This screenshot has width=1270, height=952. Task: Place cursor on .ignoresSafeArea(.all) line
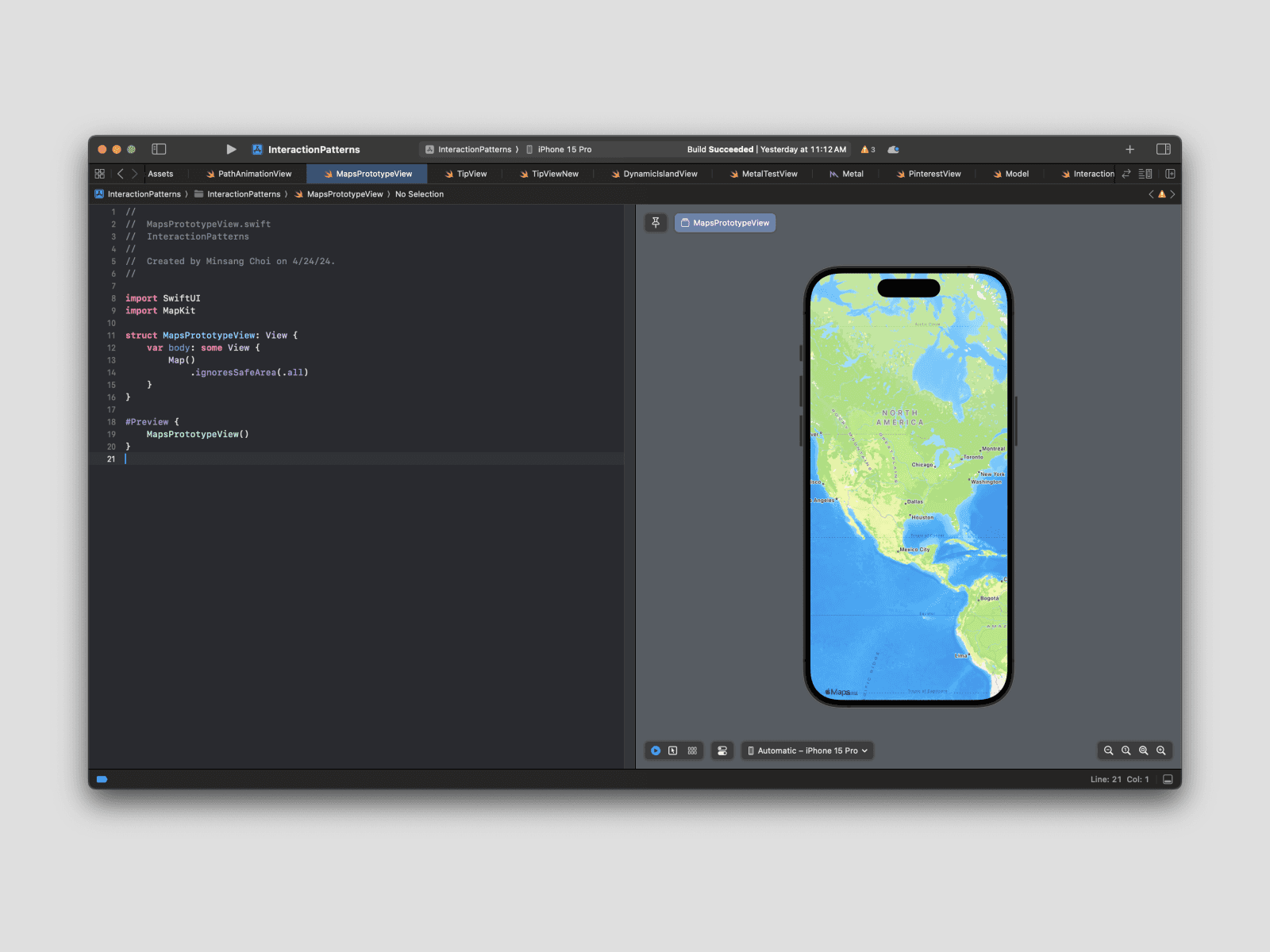coord(249,373)
